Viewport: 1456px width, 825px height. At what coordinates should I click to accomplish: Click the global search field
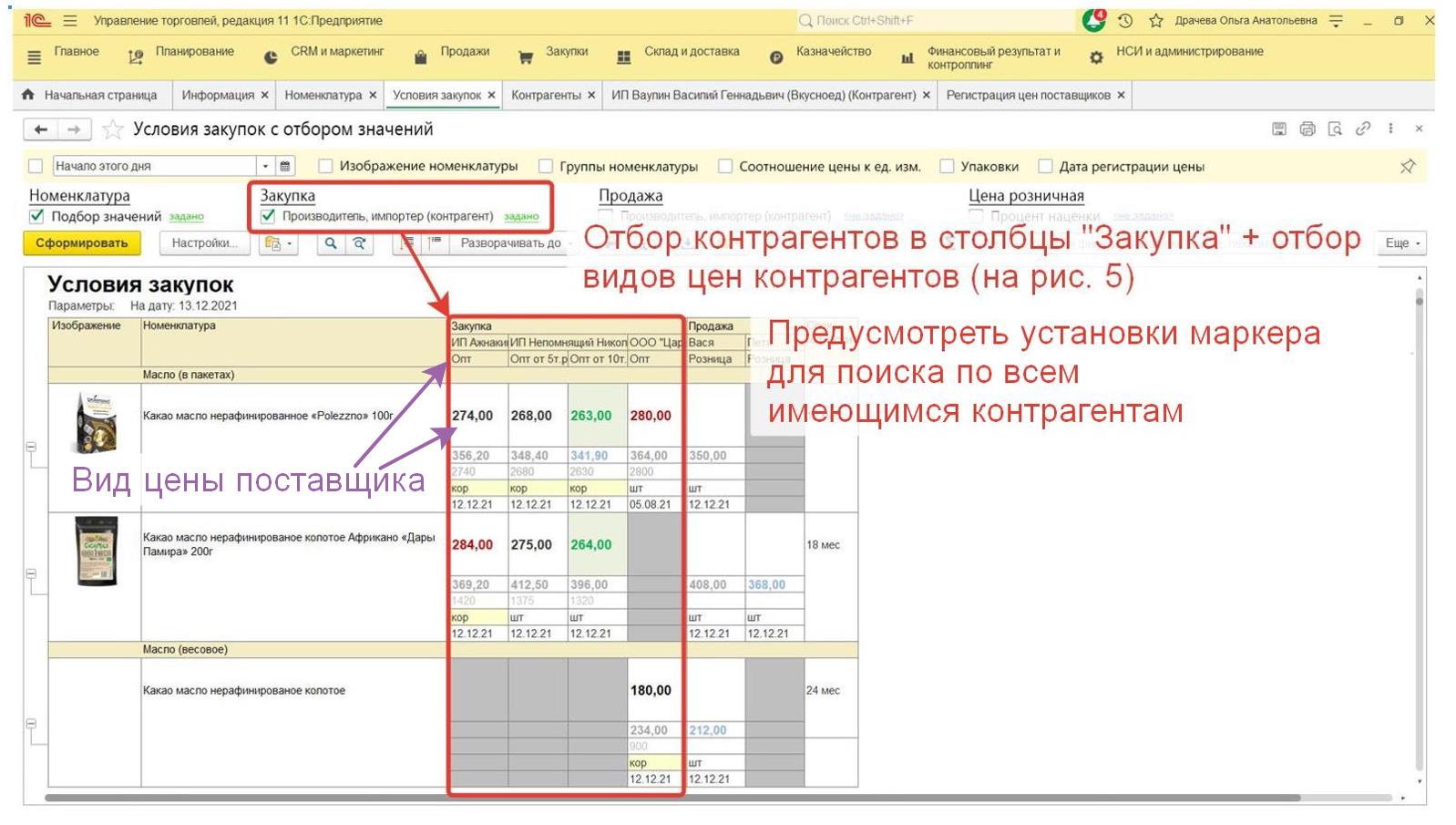[x=934, y=20]
